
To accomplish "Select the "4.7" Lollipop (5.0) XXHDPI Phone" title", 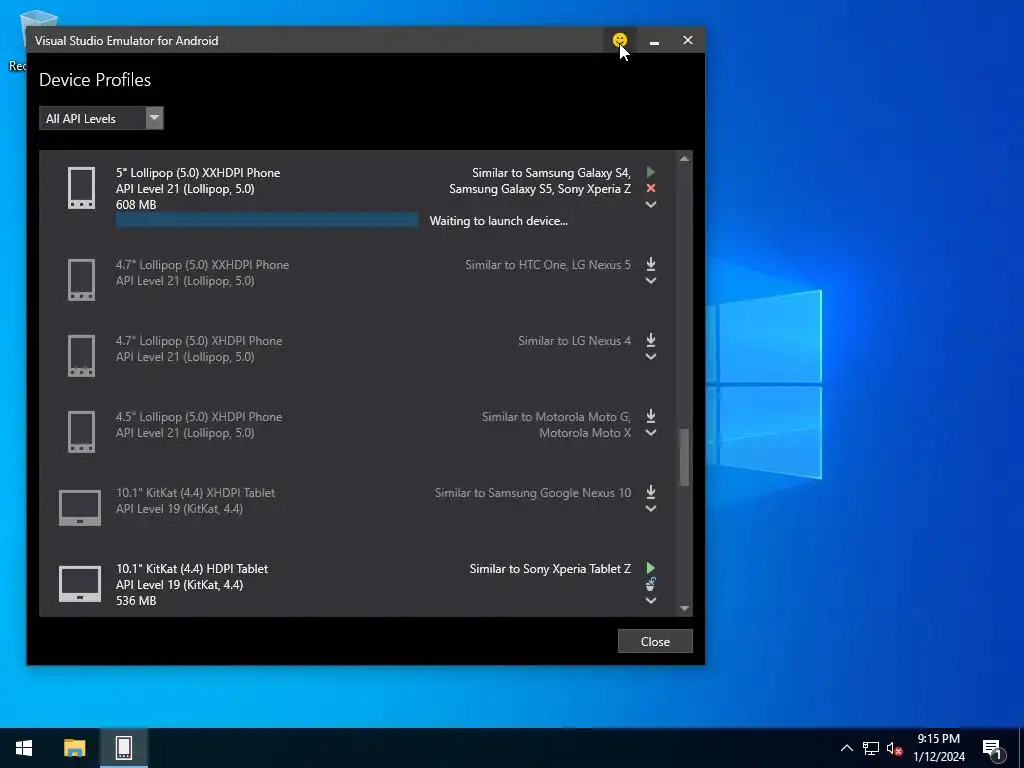I will 202,264.
